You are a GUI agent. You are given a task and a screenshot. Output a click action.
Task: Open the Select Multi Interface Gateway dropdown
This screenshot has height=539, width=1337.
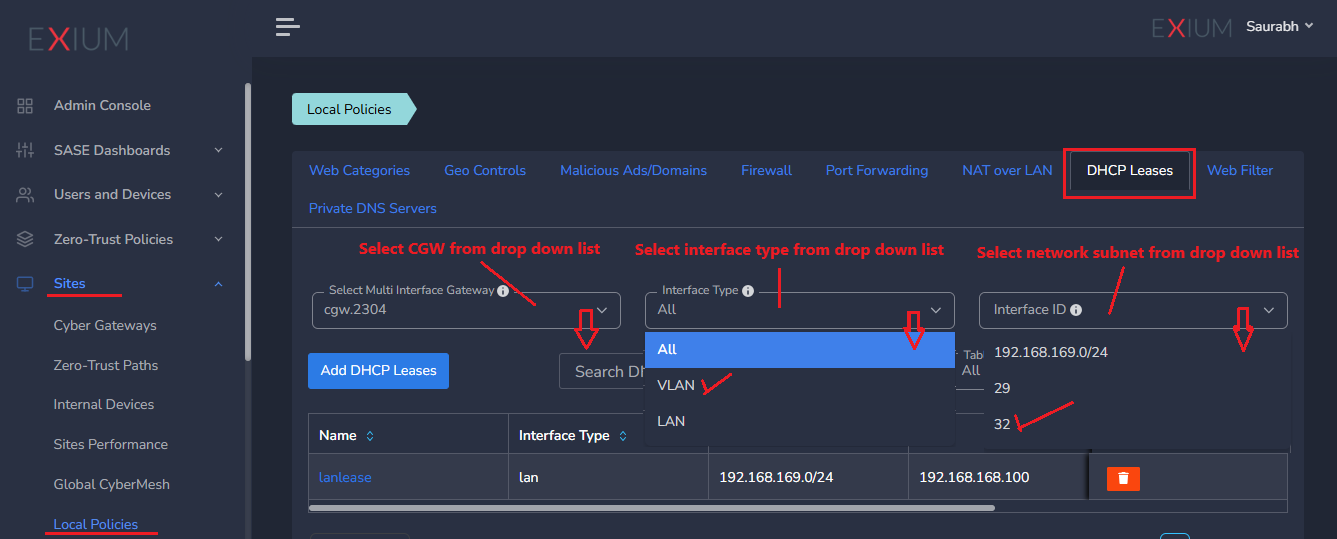[466, 310]
